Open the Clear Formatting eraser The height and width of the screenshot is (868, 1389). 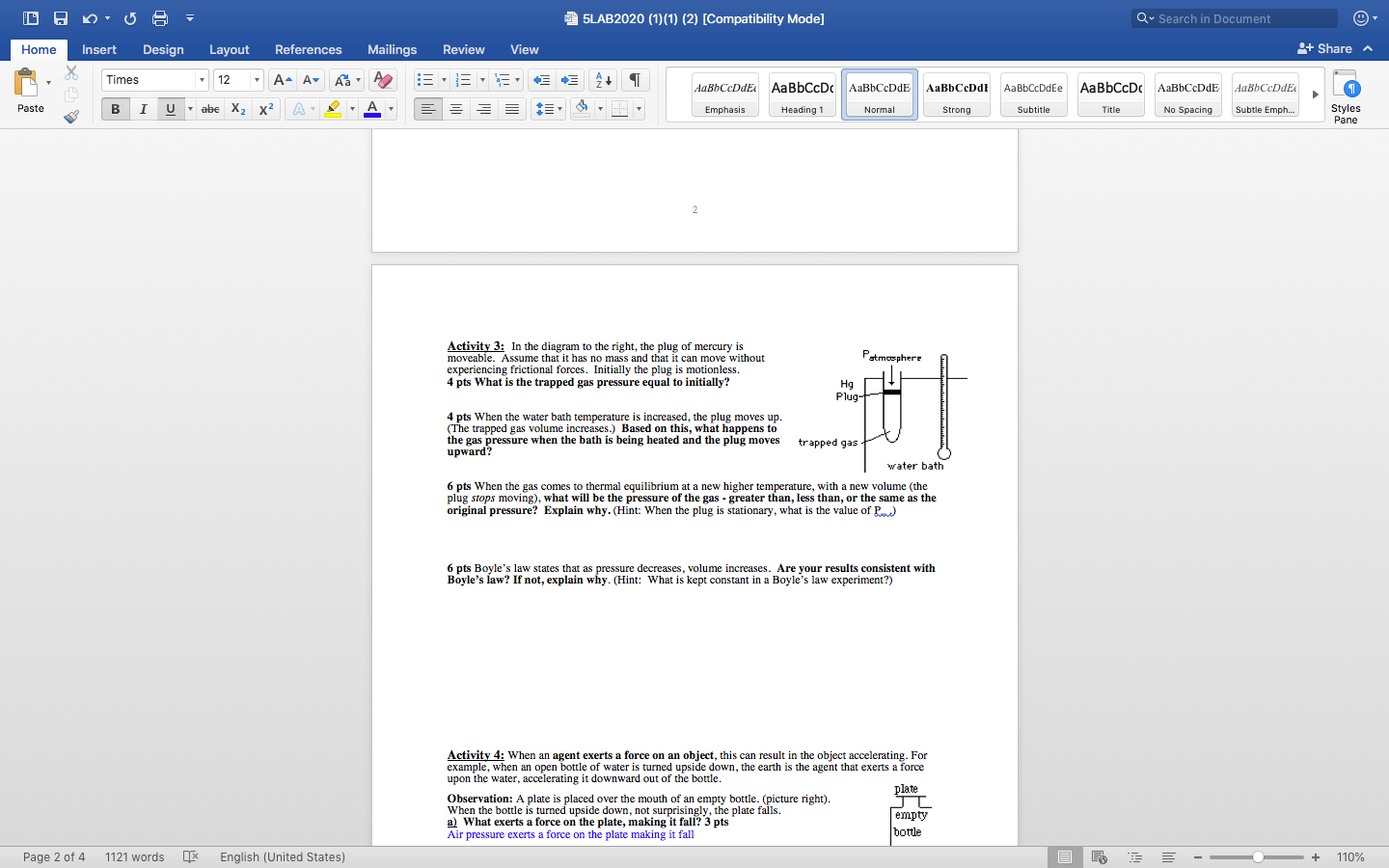382,79
